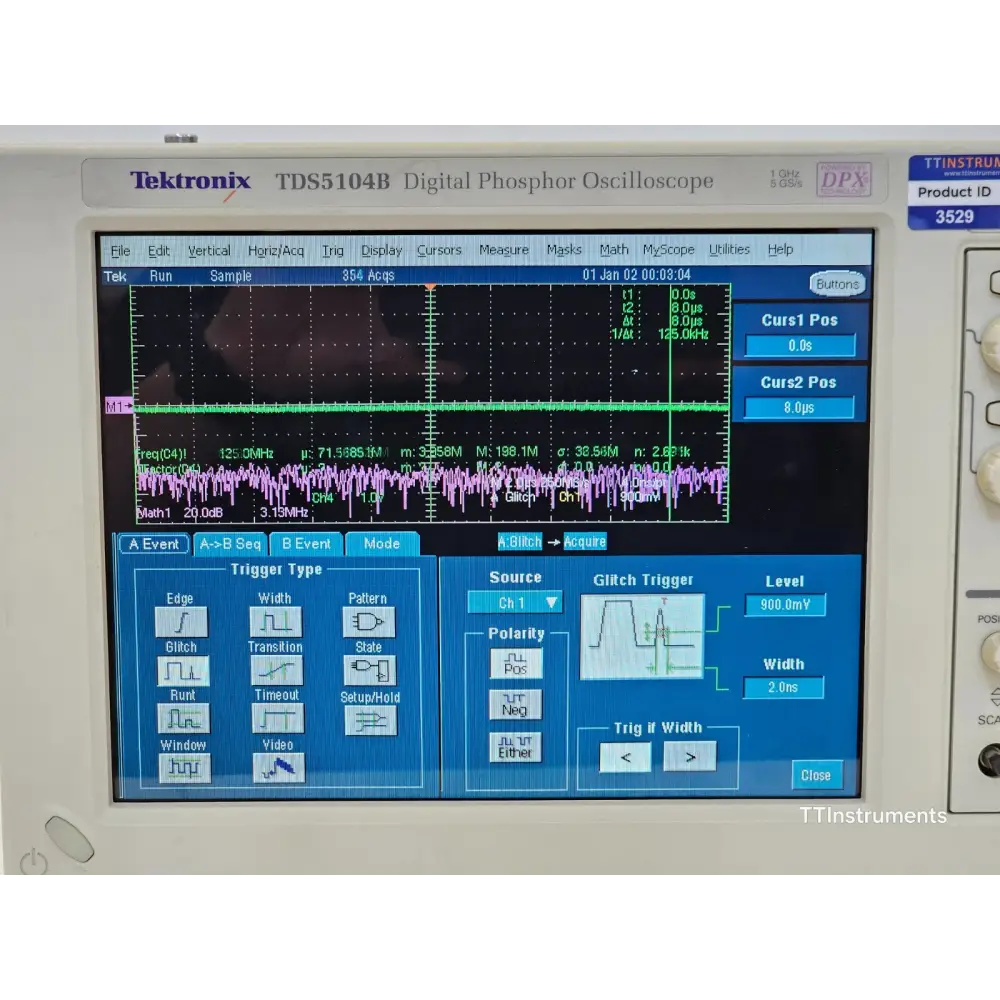
Task: Open the Masks menu
Action: [564, 249]
